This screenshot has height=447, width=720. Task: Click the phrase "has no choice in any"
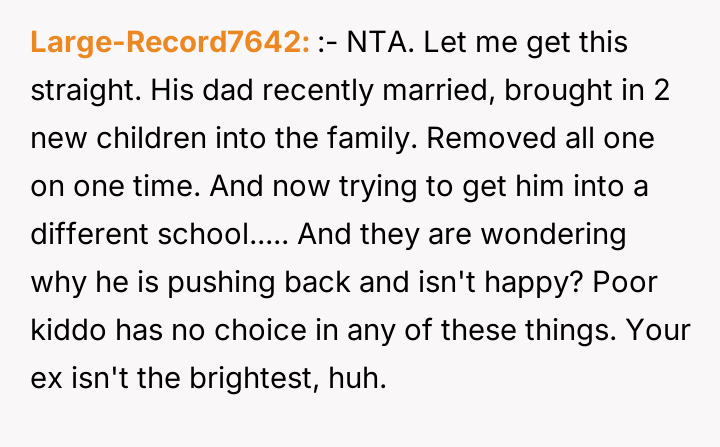[224, 332]
